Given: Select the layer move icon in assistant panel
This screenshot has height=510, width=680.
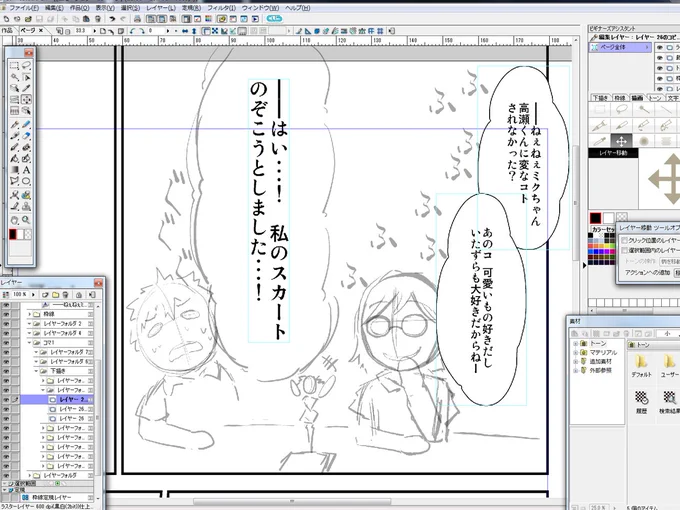Looking at the screenshot, I should pos(621,141).
